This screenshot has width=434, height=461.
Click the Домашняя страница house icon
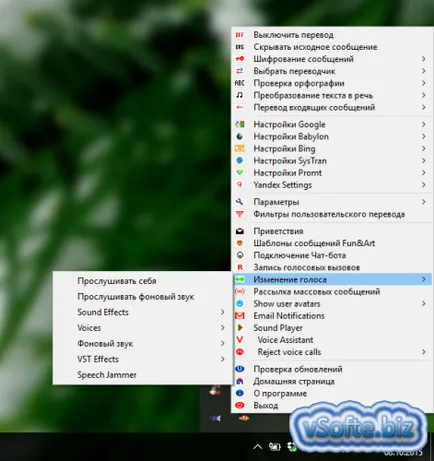click(x=240, y=381)
